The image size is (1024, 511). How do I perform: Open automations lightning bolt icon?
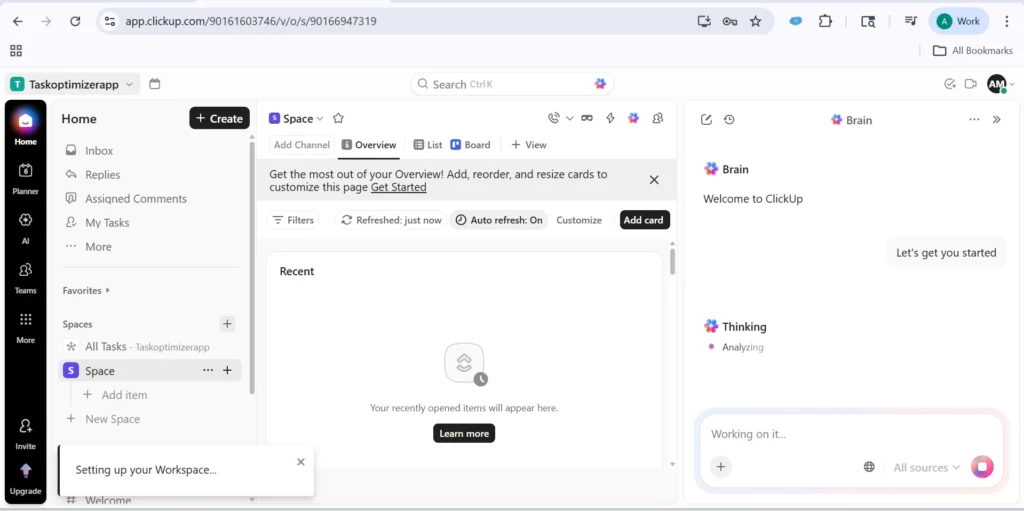(x=610, y=118)
